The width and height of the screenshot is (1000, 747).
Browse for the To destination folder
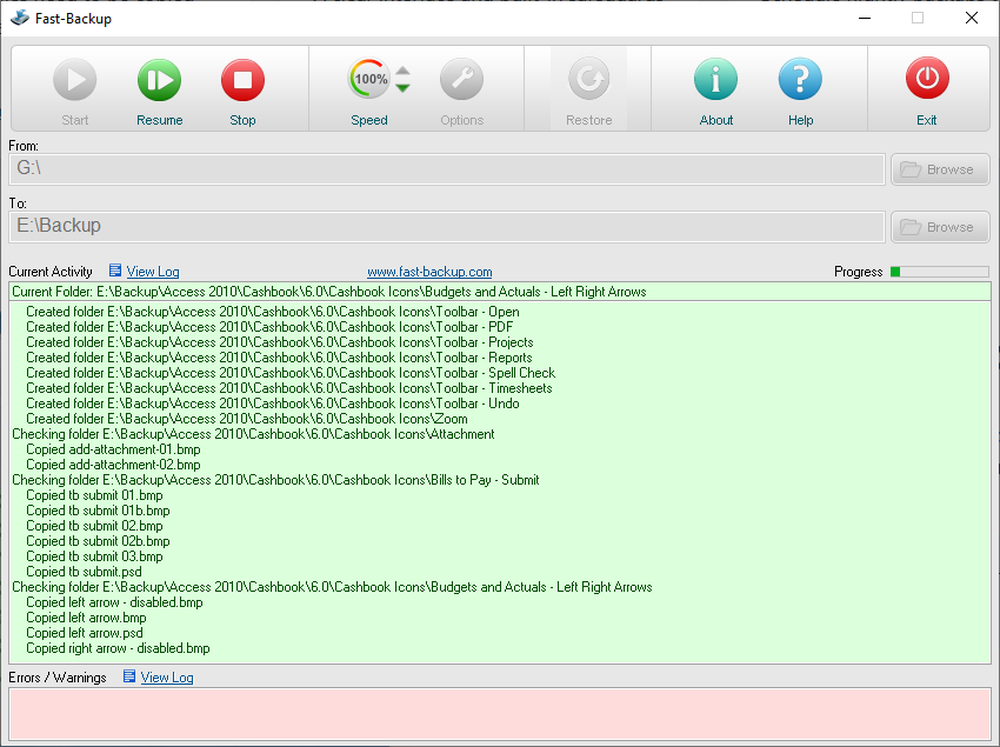(x=940, y=227)
